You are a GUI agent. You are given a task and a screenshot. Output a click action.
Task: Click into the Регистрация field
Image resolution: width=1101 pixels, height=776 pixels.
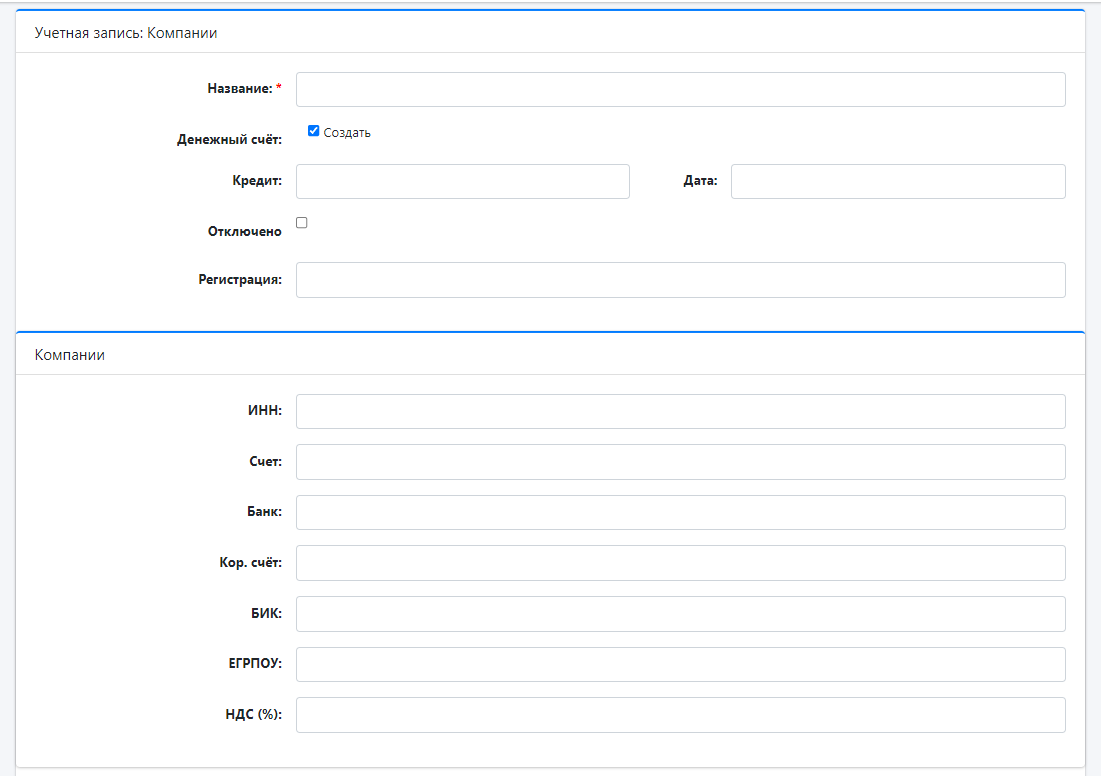[680, 280]
